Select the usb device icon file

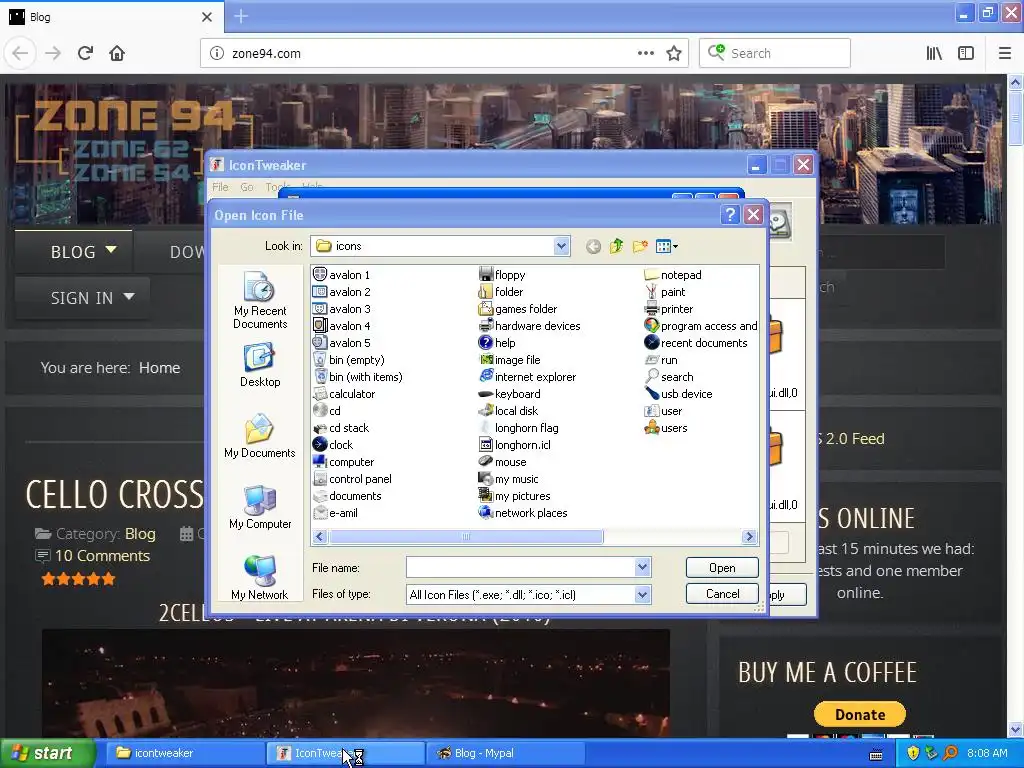pos(679,394)
